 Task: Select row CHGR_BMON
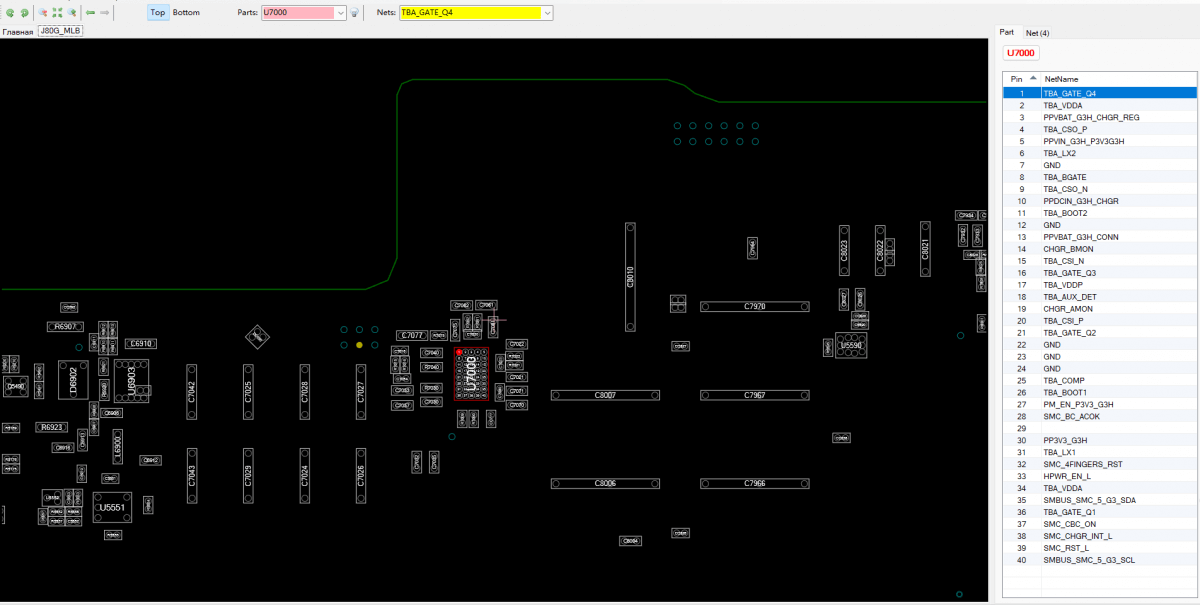pyautogui.click(x=1099, y=249)
